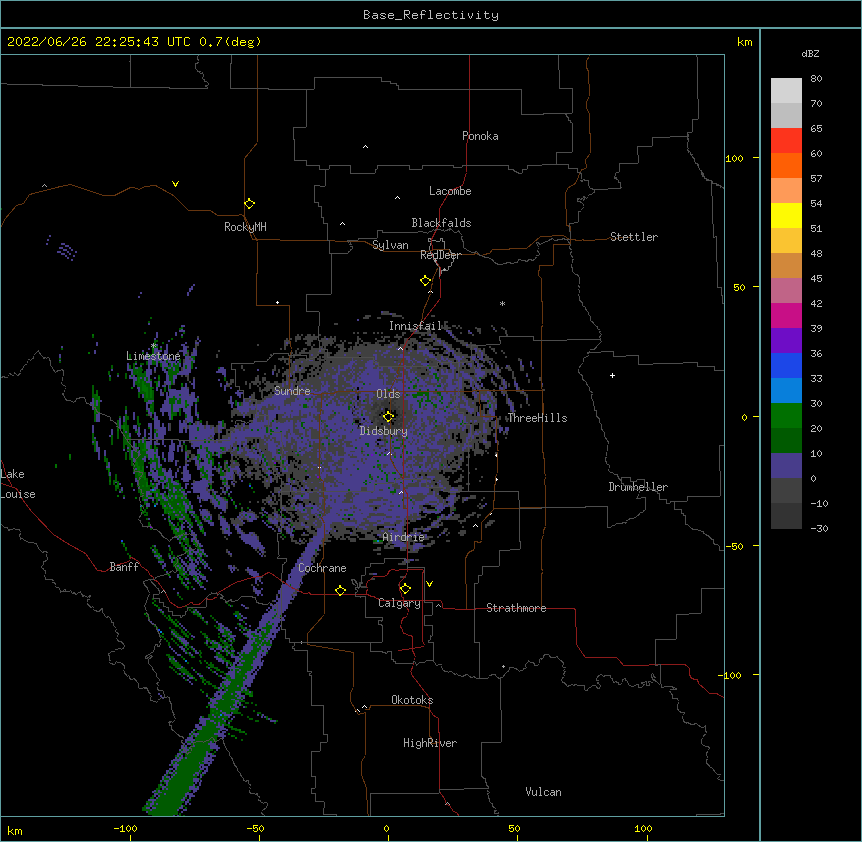Click the yellow diamond marker above Calgary label
862x842 pixels.
click(x=405, y=589)
